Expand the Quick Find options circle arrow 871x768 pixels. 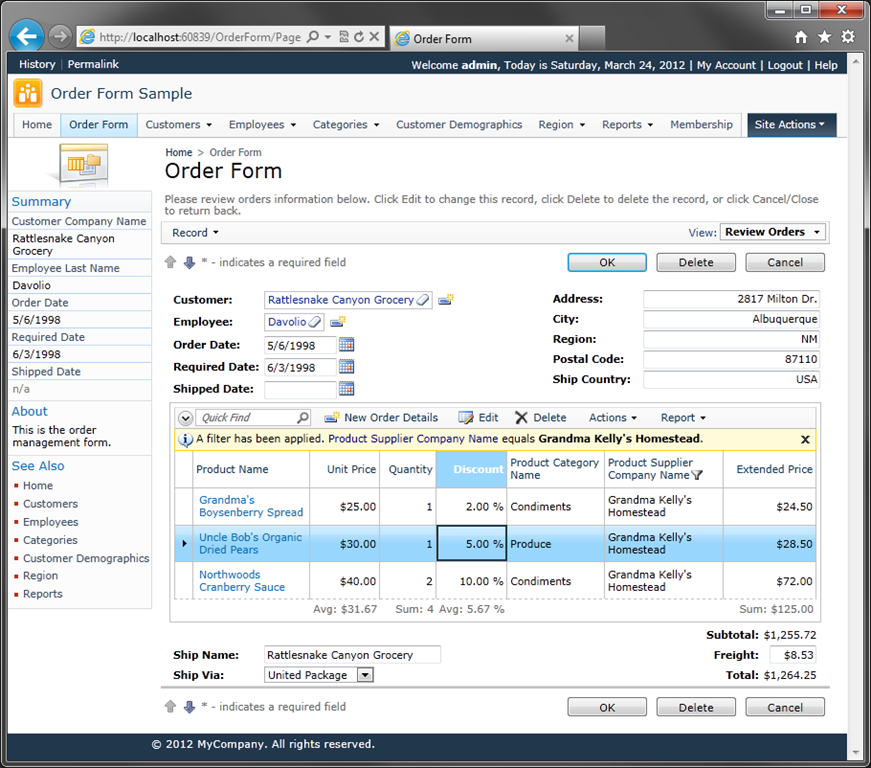tap(186, 418)
